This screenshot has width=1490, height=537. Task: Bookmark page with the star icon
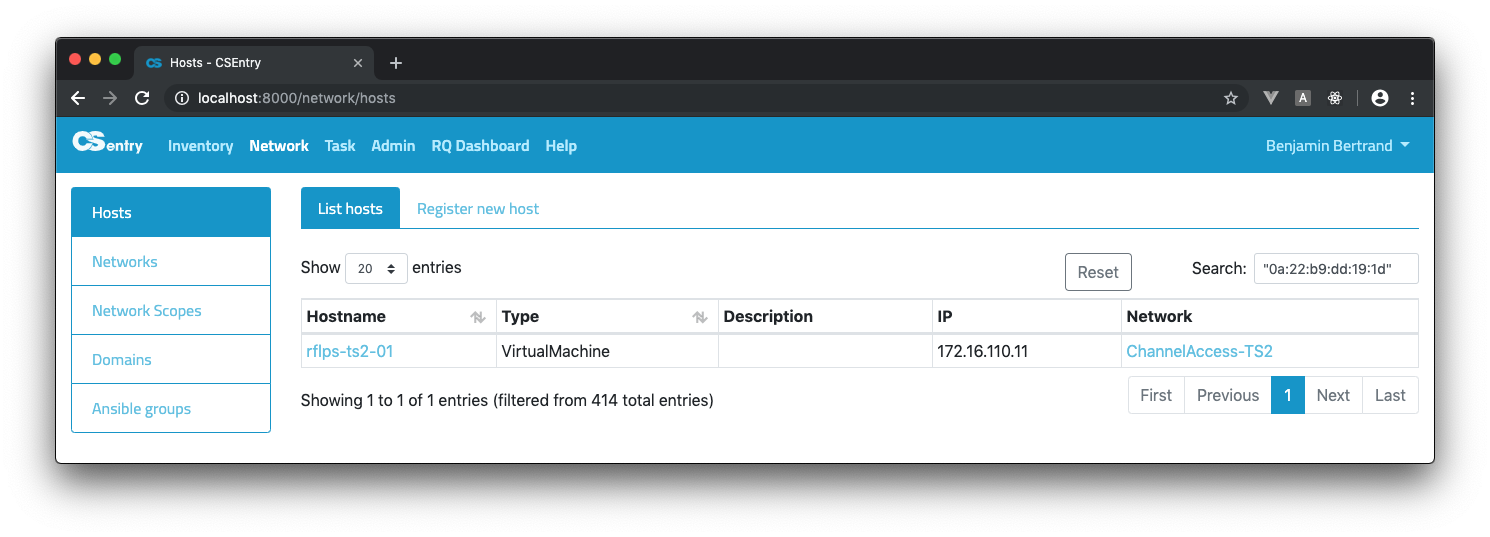click(x=1231, y=98)
